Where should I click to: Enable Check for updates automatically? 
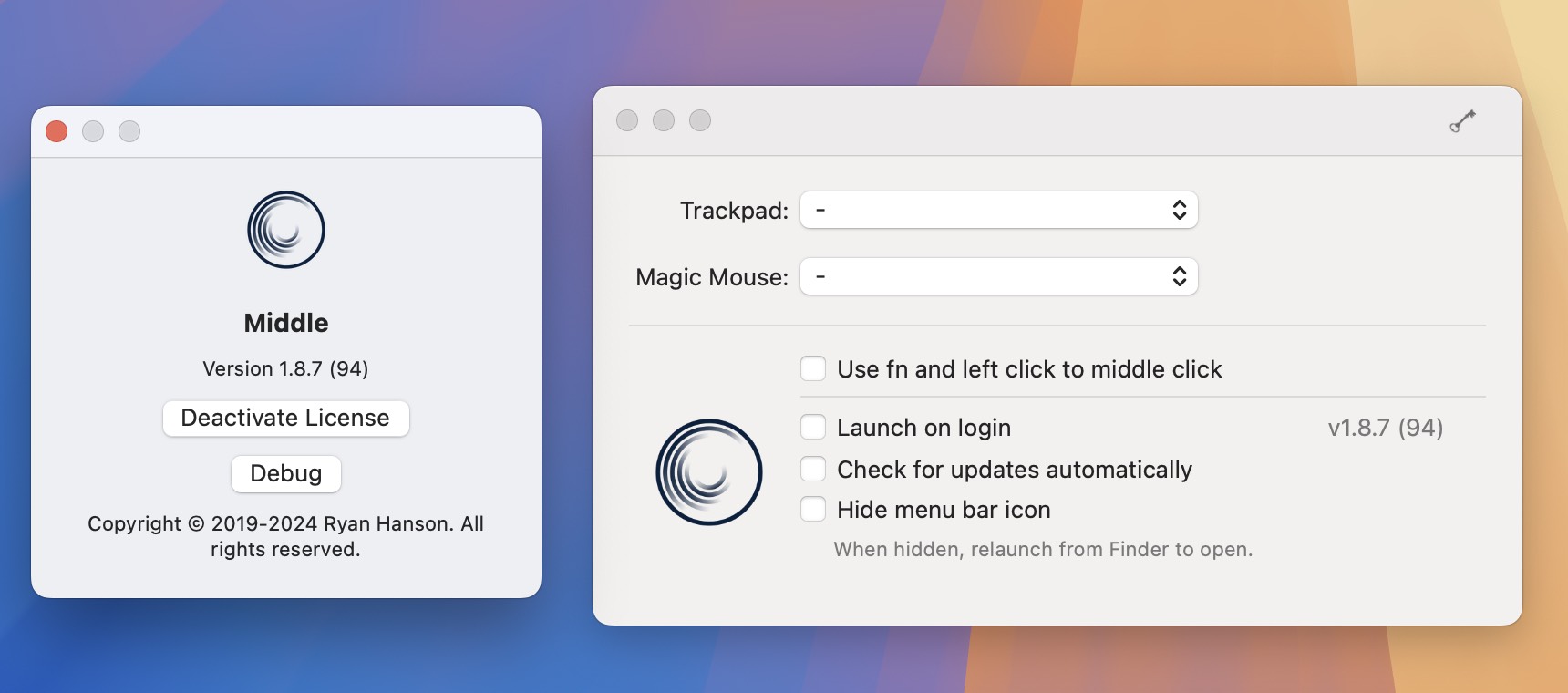(813, 470)
